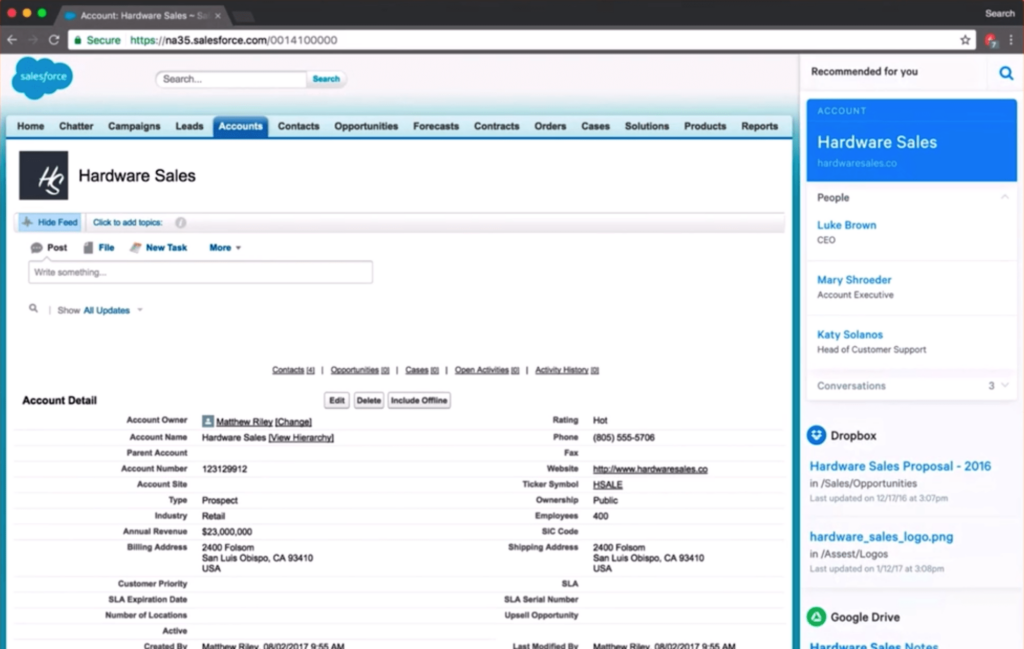The width and height of the screenshot is (1024, 649).
Task: Click the Search button beside search box
Action: (x=326, y=79)
